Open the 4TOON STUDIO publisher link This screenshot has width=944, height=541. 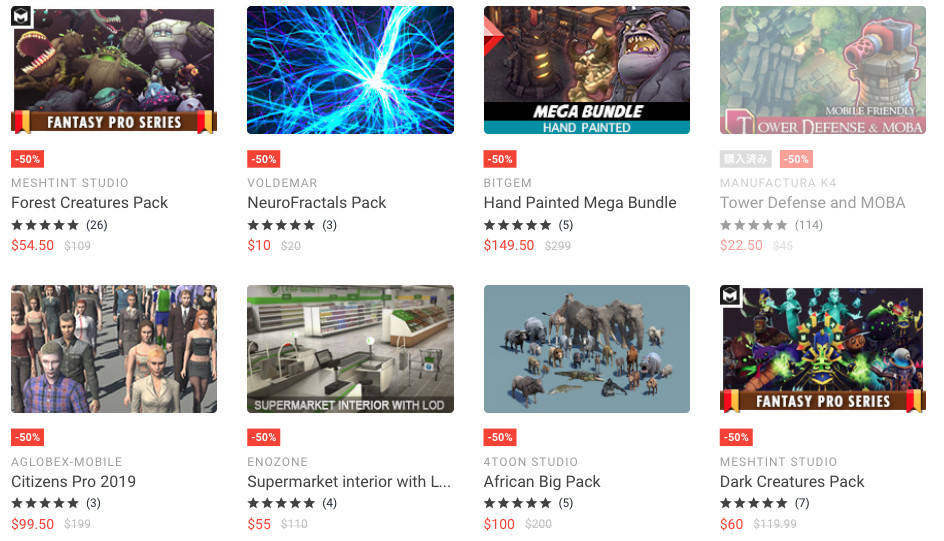click(x=530, y=462)
